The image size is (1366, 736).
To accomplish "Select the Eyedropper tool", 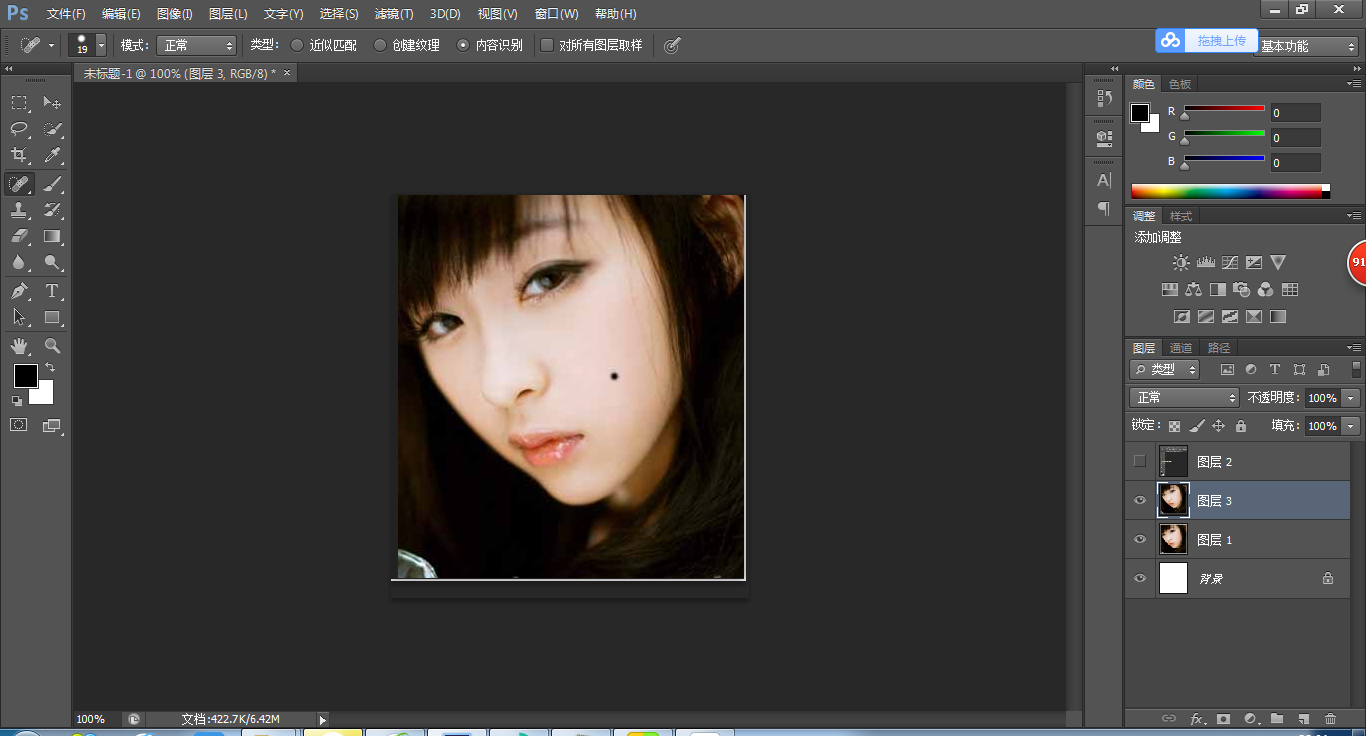I will pos(52,155).
